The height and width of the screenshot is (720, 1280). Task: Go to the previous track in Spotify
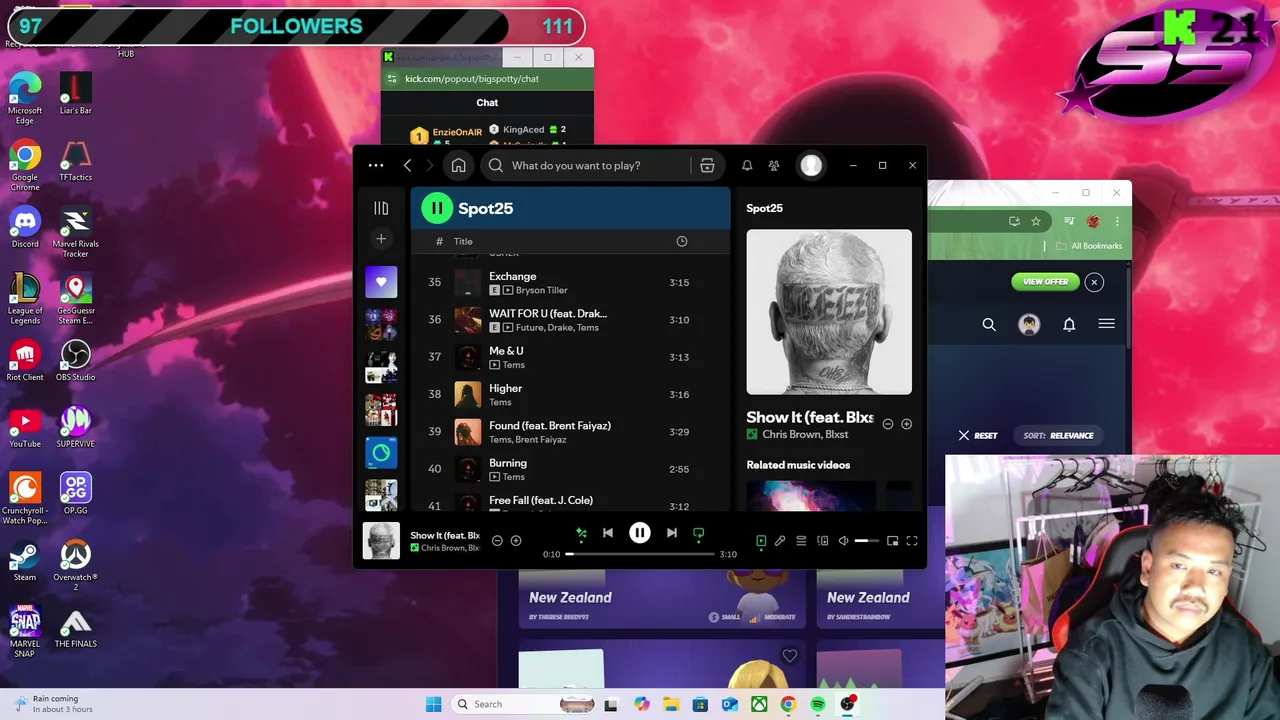(x=607, y=533)
